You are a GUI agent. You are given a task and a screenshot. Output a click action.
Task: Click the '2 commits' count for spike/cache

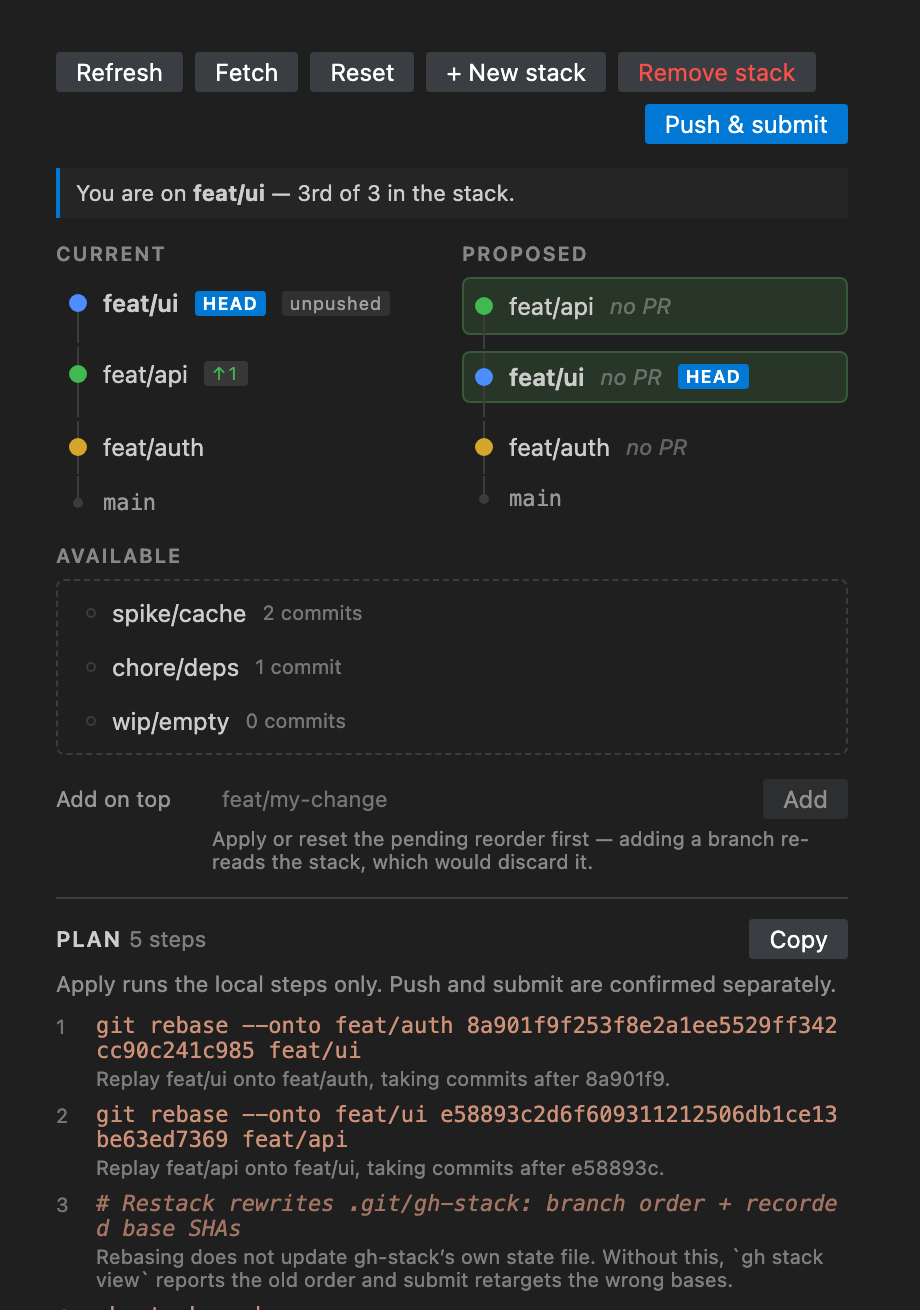click(312, 614)
